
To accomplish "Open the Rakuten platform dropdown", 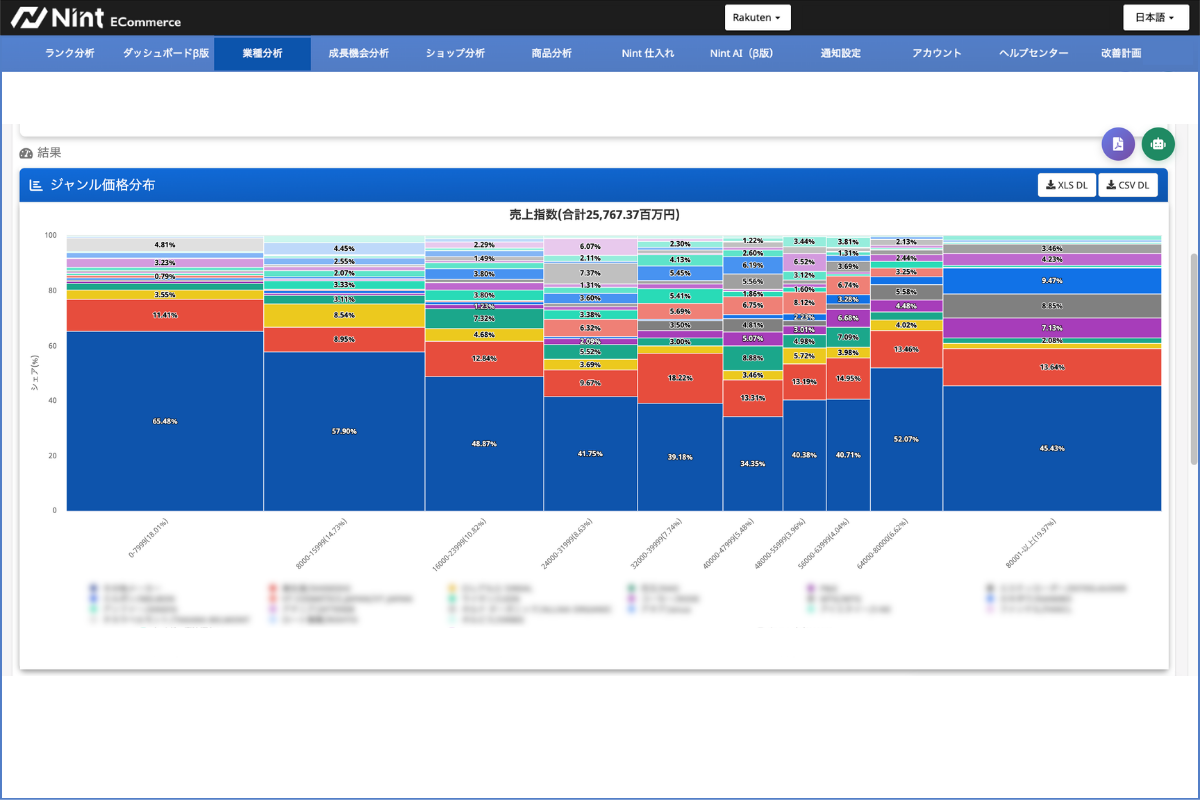I will (x=757, y=18).
